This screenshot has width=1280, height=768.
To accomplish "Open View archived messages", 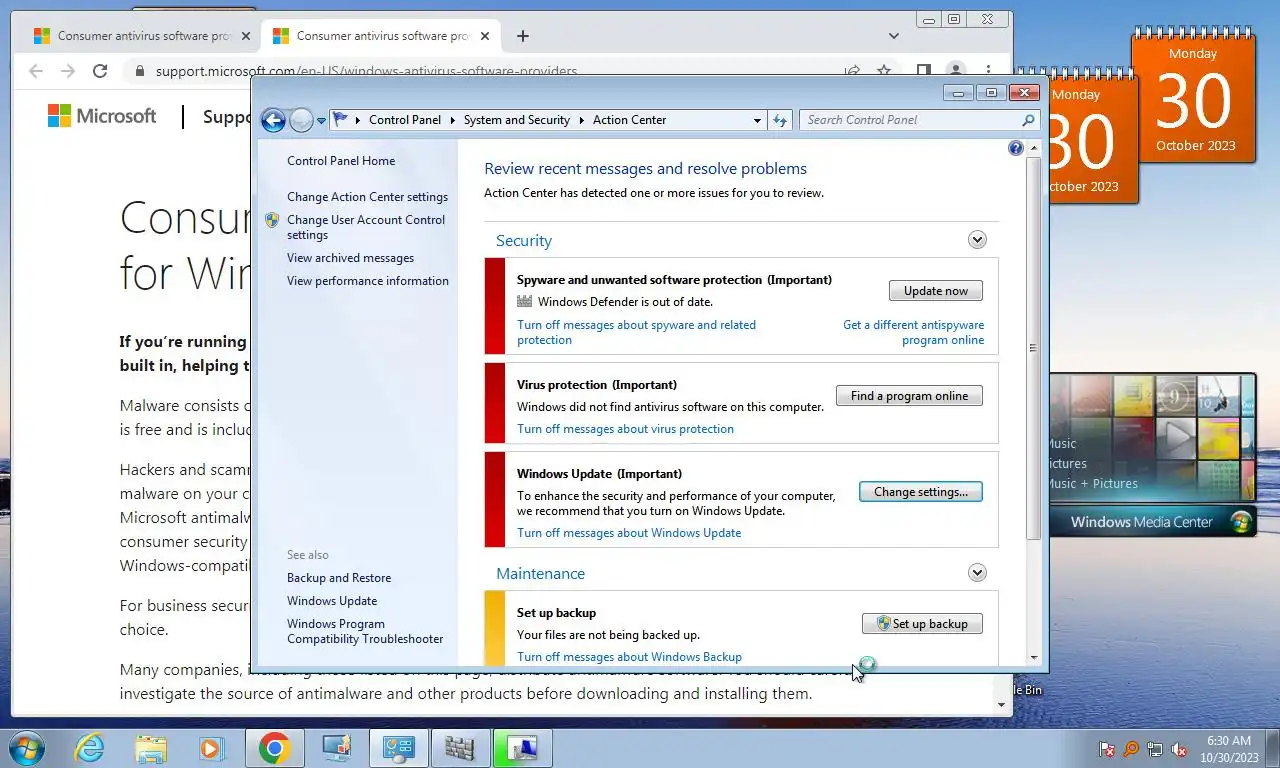I will coord(350,258).
